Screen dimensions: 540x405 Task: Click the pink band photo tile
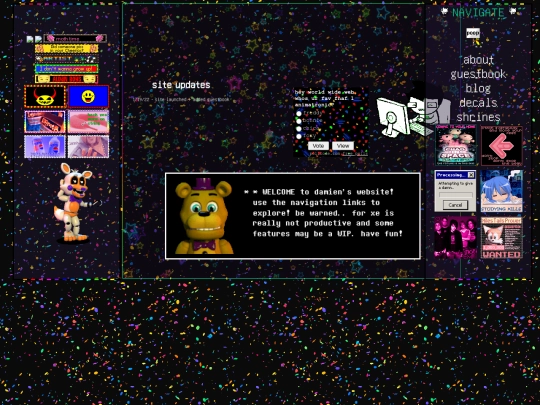[455, 237]
